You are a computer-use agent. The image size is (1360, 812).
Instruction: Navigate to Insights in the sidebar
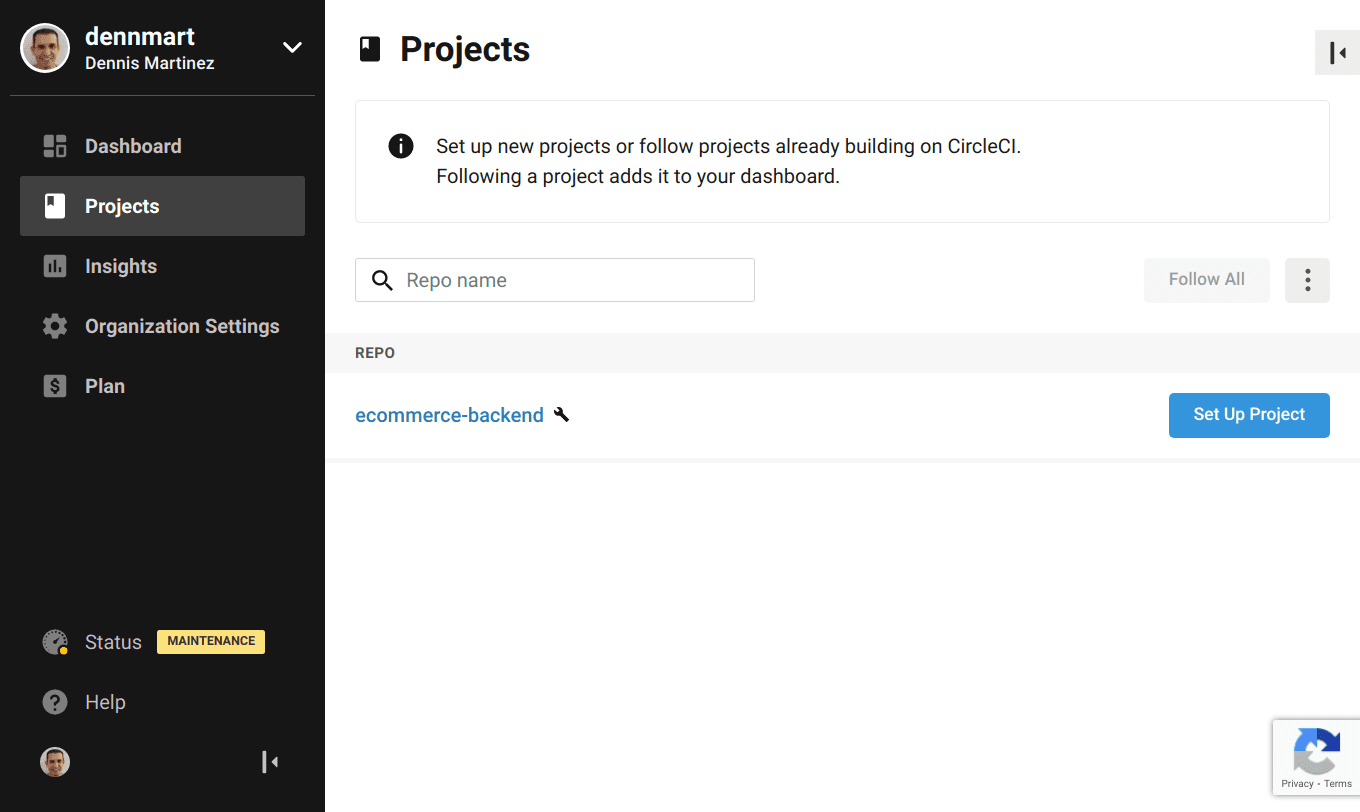pos(119,265)
